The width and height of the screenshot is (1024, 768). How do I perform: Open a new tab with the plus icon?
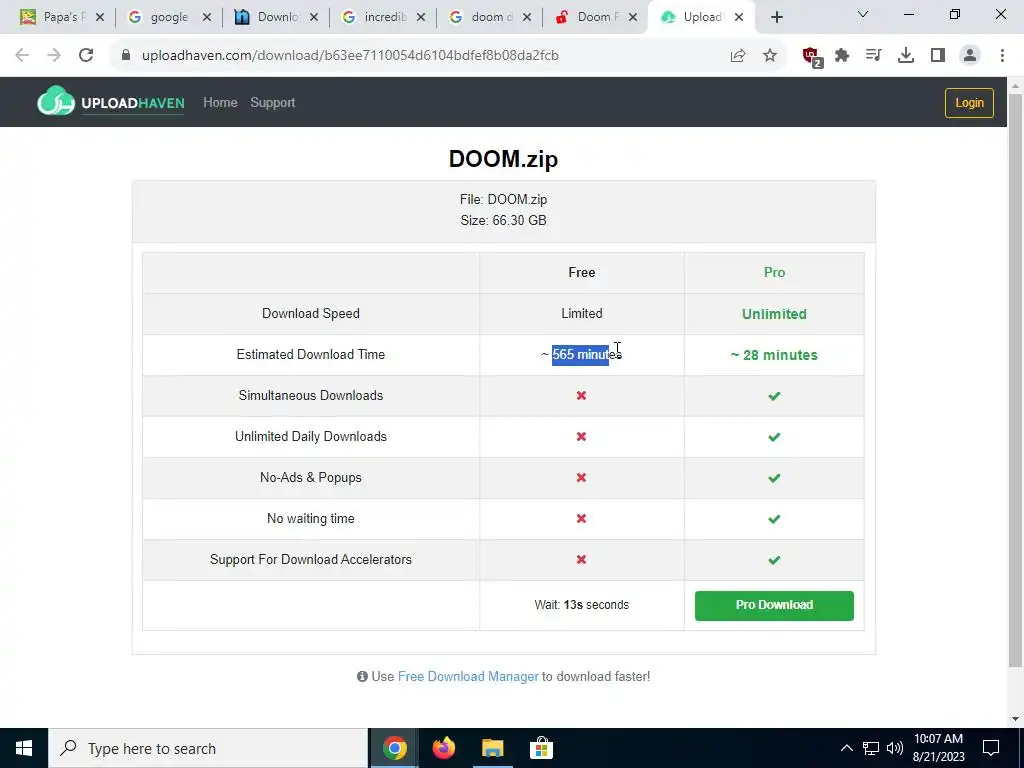(776, 18)
